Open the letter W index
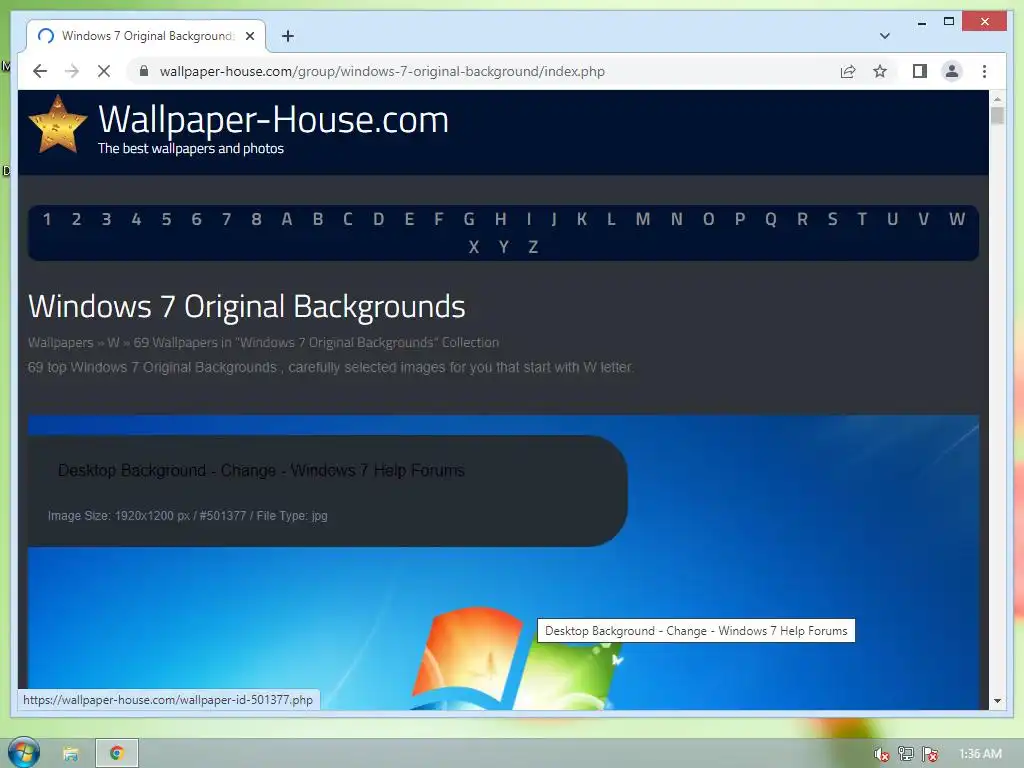This screenshot has height=768, width=1024. pos(957,219)
